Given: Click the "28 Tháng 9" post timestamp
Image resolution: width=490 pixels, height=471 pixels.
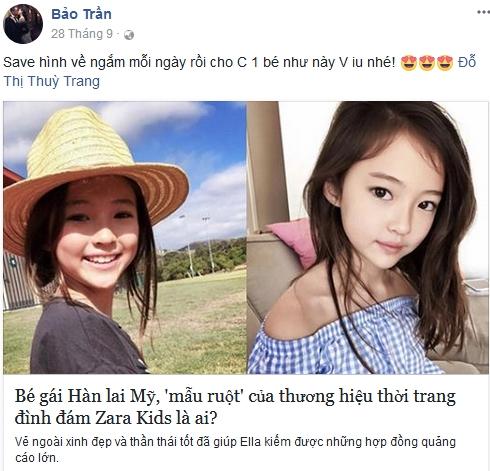Looking at the screenshot, I should coord(82,34).
